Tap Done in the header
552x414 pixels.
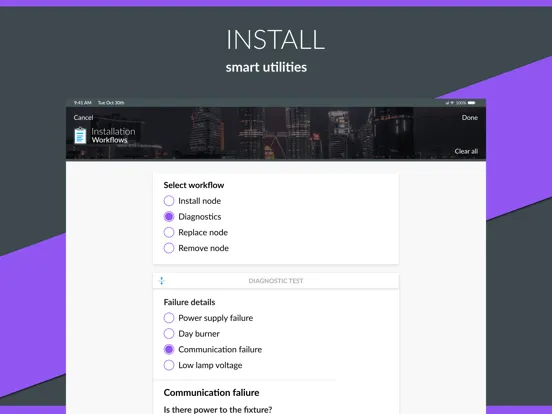coord(470,118)
